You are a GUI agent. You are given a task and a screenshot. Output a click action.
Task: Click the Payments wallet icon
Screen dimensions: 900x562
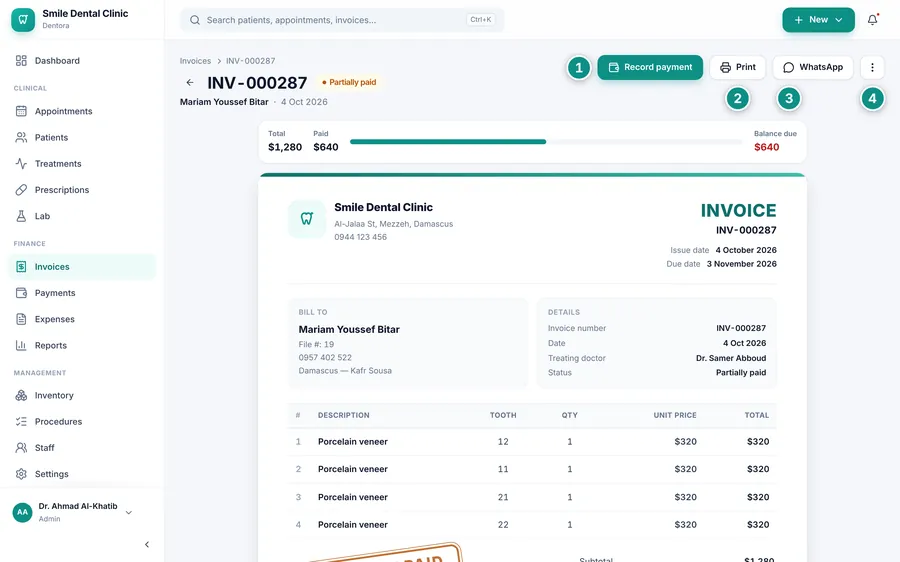pos(21,293)
